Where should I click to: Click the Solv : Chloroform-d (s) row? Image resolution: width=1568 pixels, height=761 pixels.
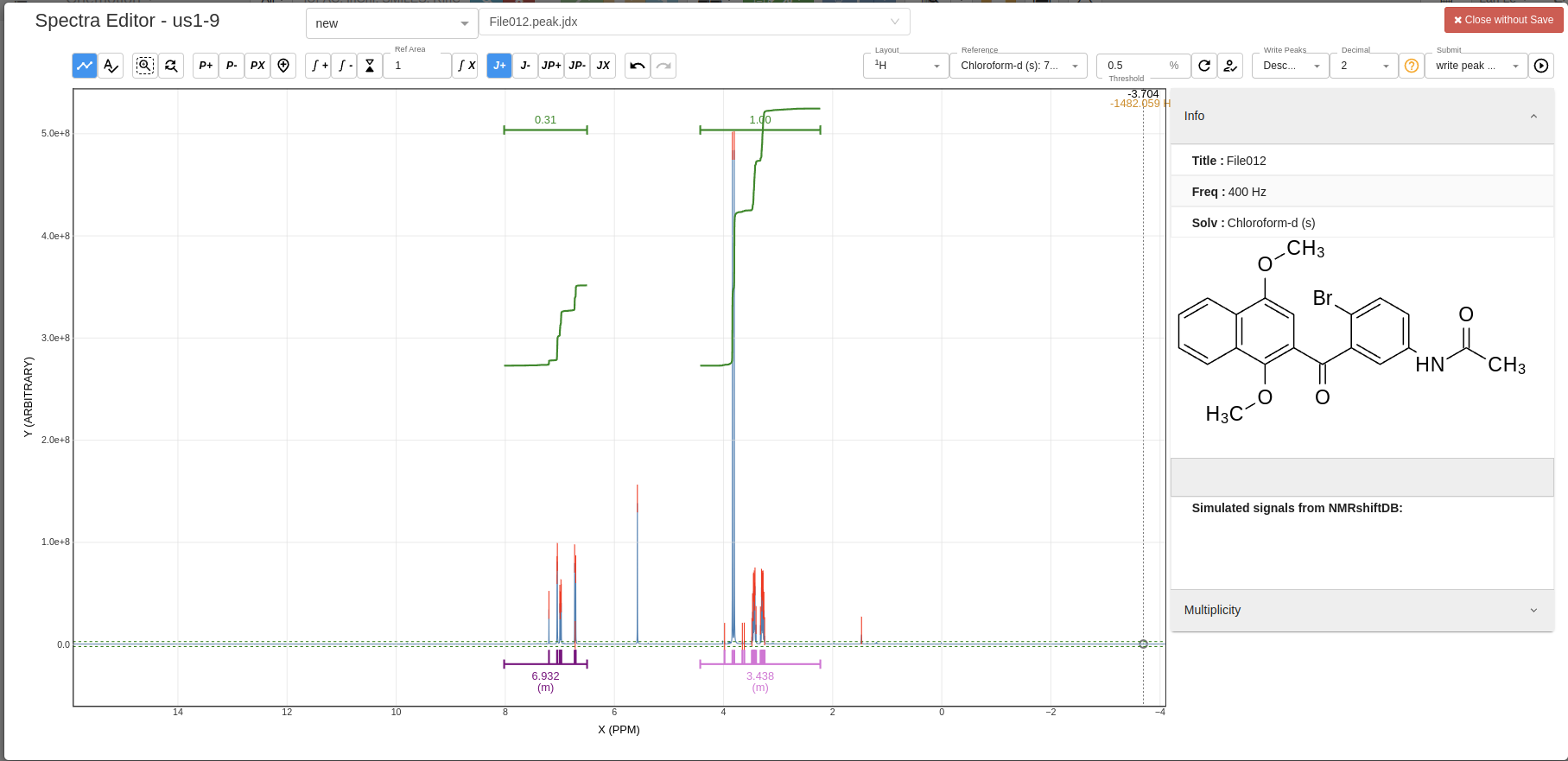point(1362,223)
